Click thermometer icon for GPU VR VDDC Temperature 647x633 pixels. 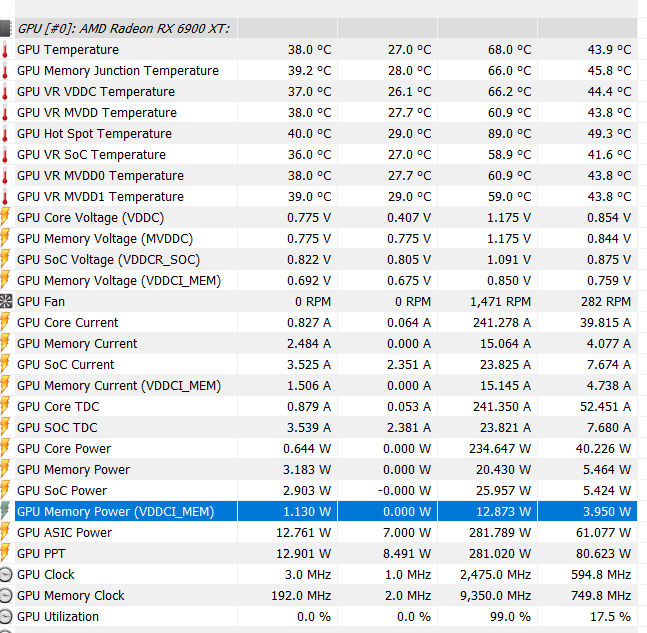click(5, 92)
